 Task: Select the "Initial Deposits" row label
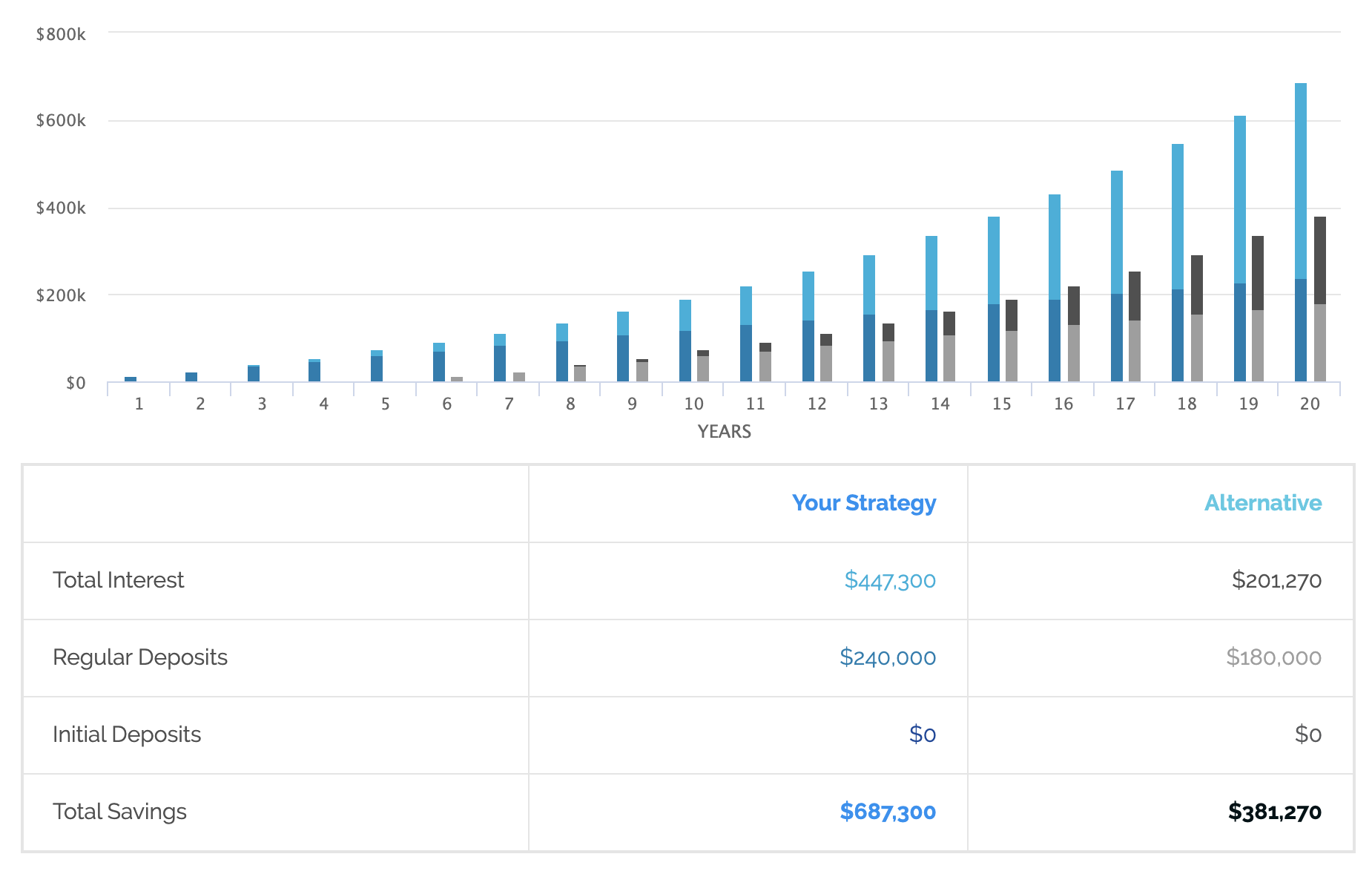click(x=127, y=735)
